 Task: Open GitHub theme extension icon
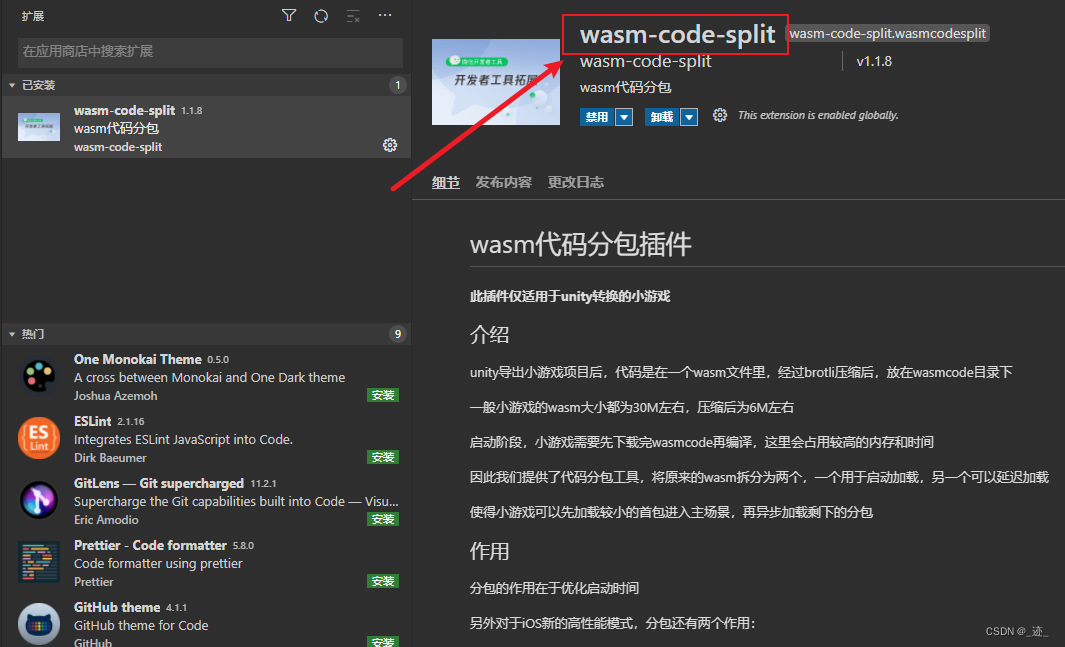tap(39, 623)
